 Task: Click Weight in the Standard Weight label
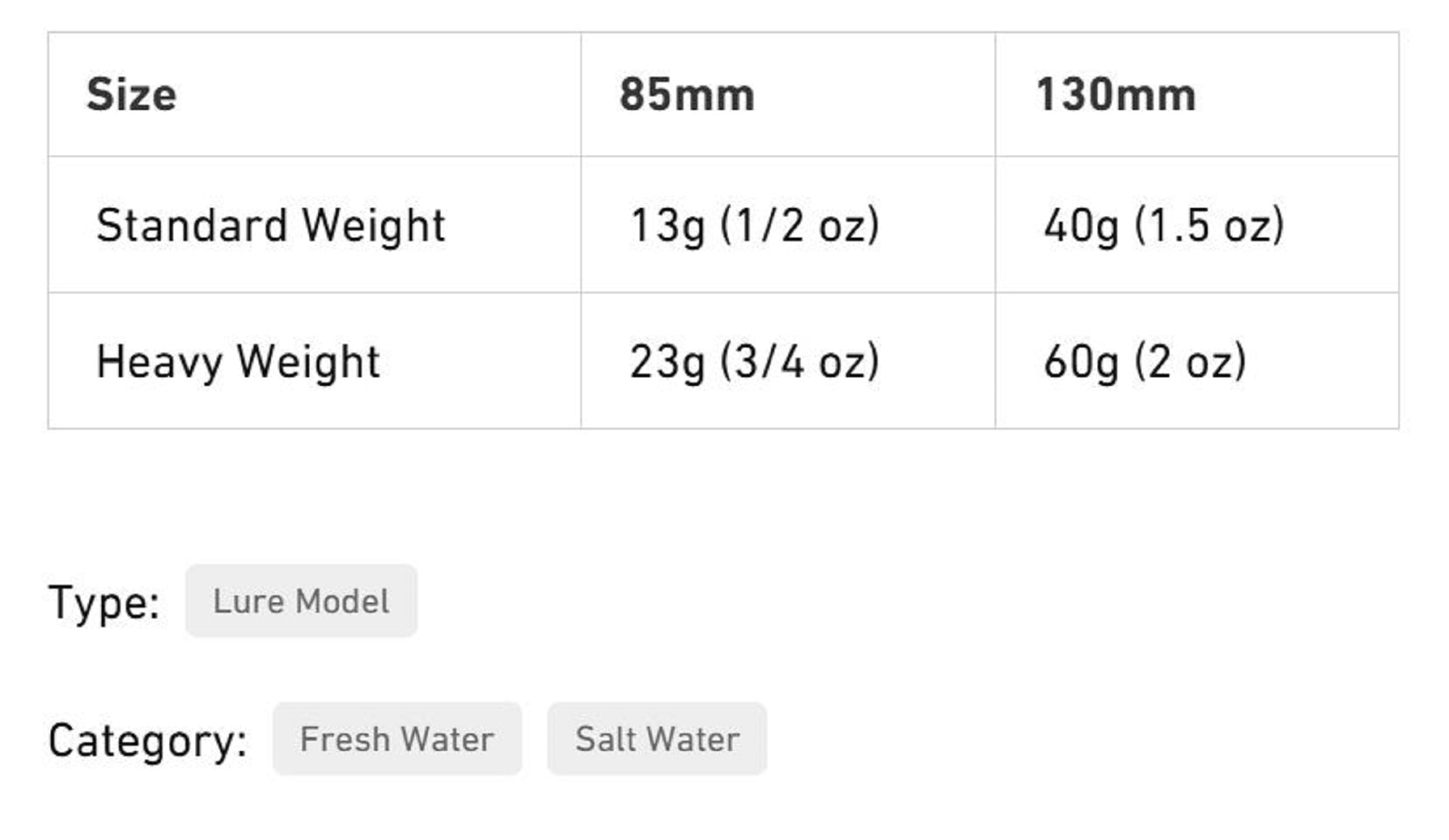coord(373,225)
